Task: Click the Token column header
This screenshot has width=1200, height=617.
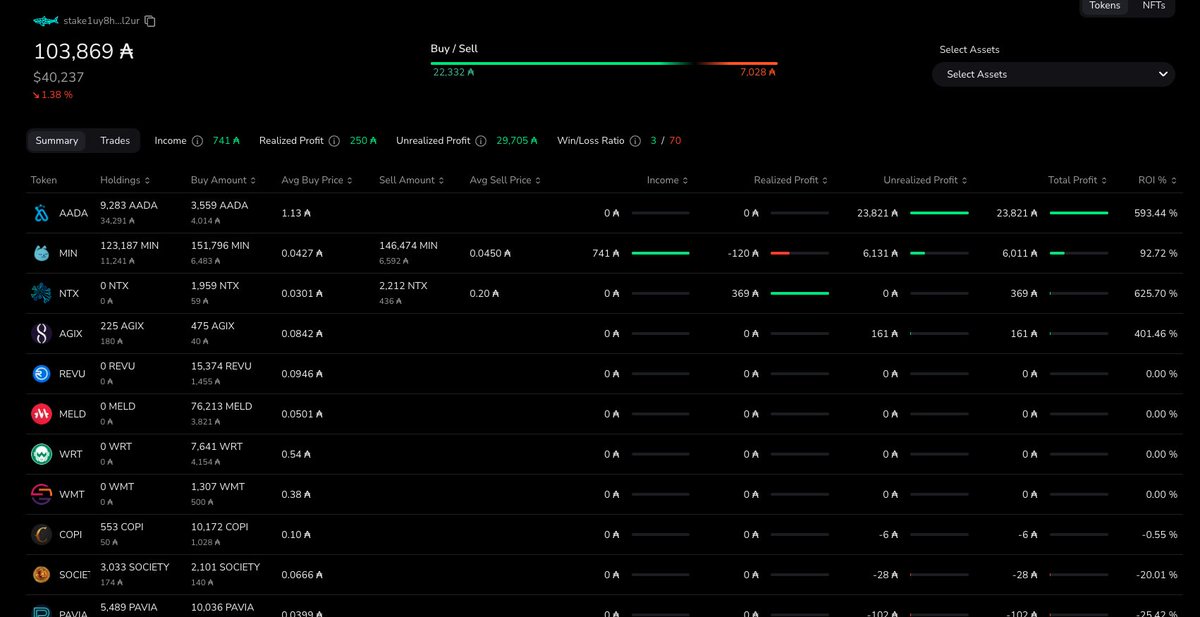Action: (44, 180)
